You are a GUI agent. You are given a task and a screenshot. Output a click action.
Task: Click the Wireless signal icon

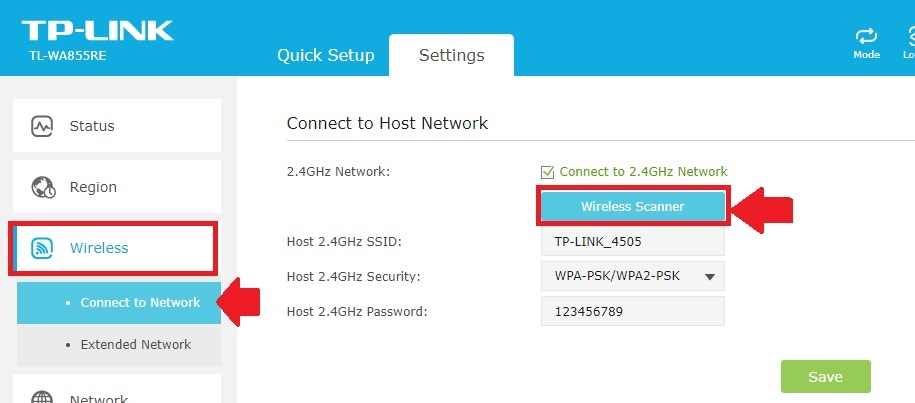(x=42, y=248)
